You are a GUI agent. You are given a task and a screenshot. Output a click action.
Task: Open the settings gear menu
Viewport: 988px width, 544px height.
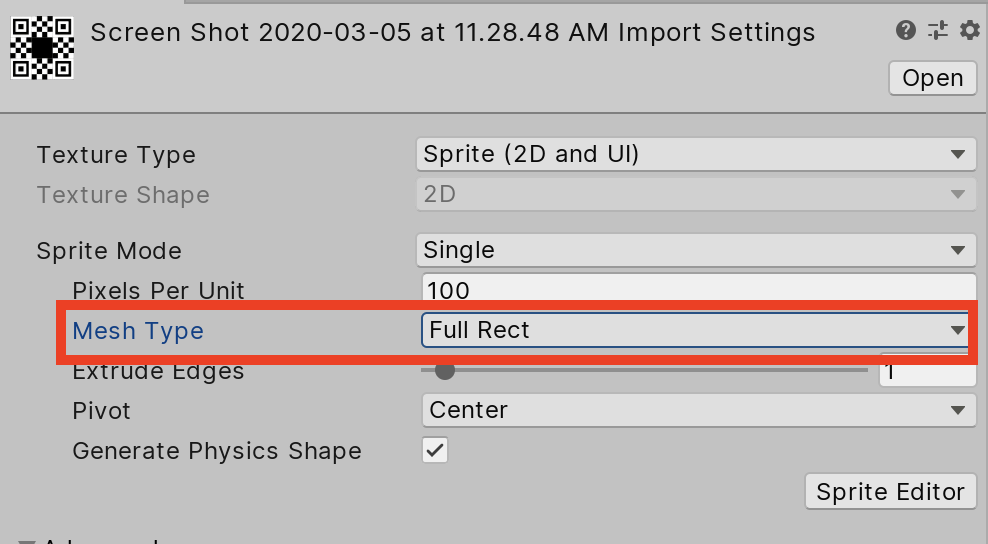[x=969, y=30]
